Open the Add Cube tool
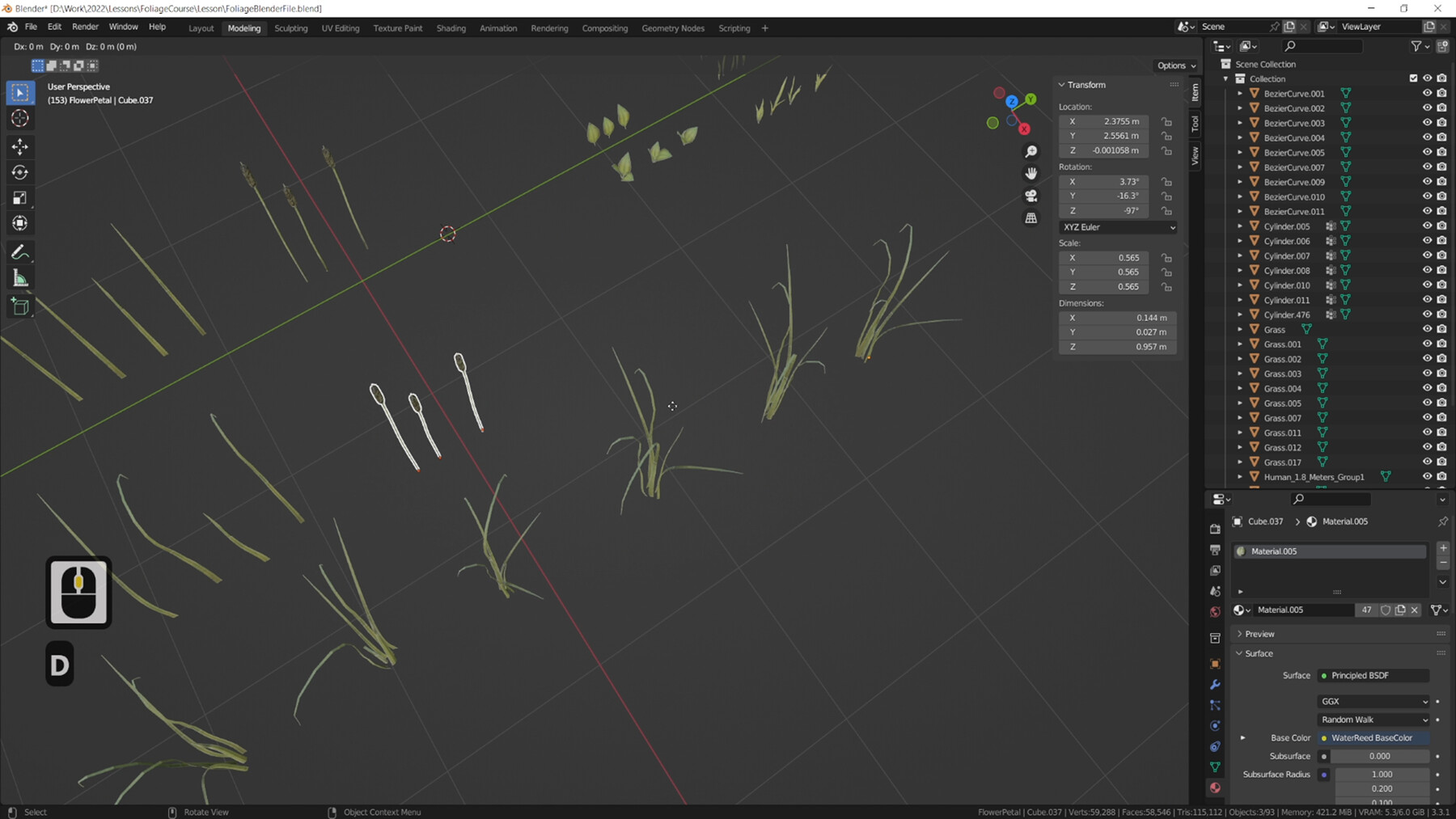Viewport: 1456px width, 819px height. coord(20,306)
